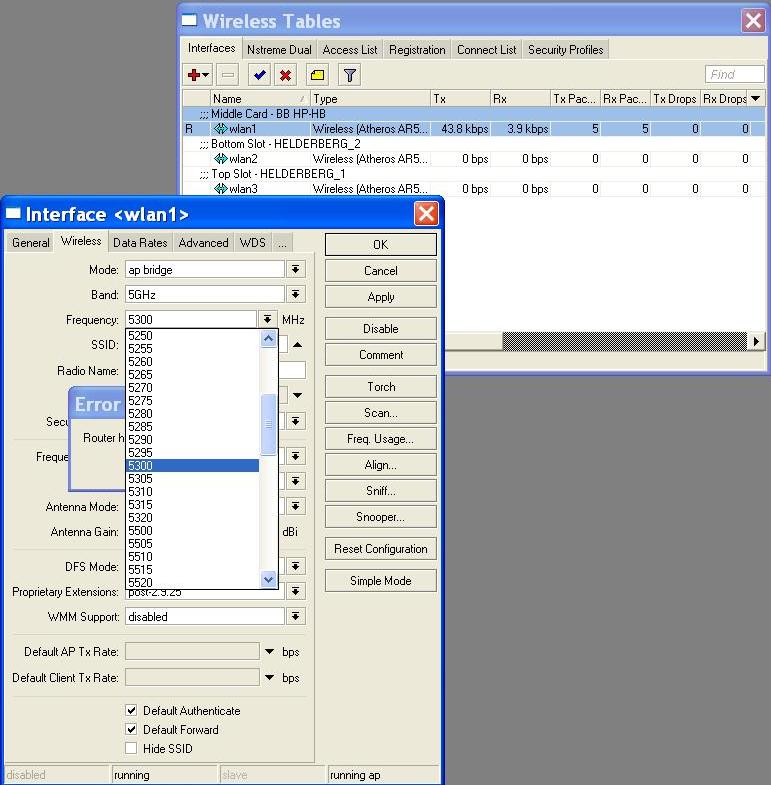Image resolution: width=771 pixels, height=785 pixels.
Task: Click the red X disable icon in toolbar
Action: (x=285, y=75)
